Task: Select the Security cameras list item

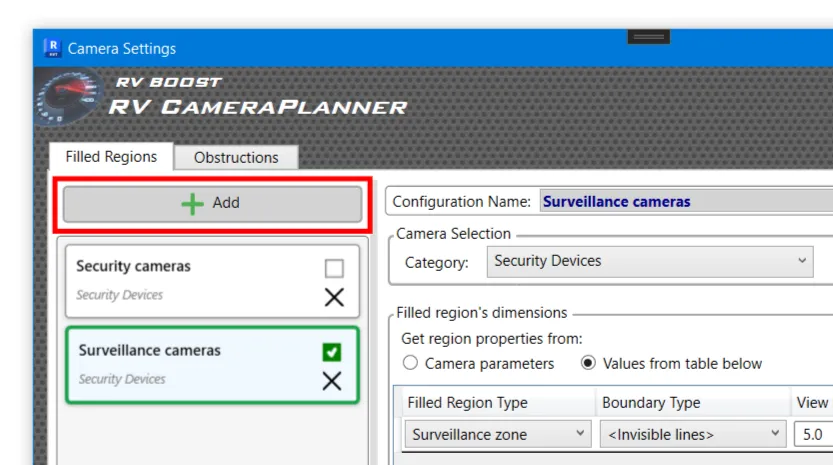Action: pyautogui.click(x=190, y=280)
